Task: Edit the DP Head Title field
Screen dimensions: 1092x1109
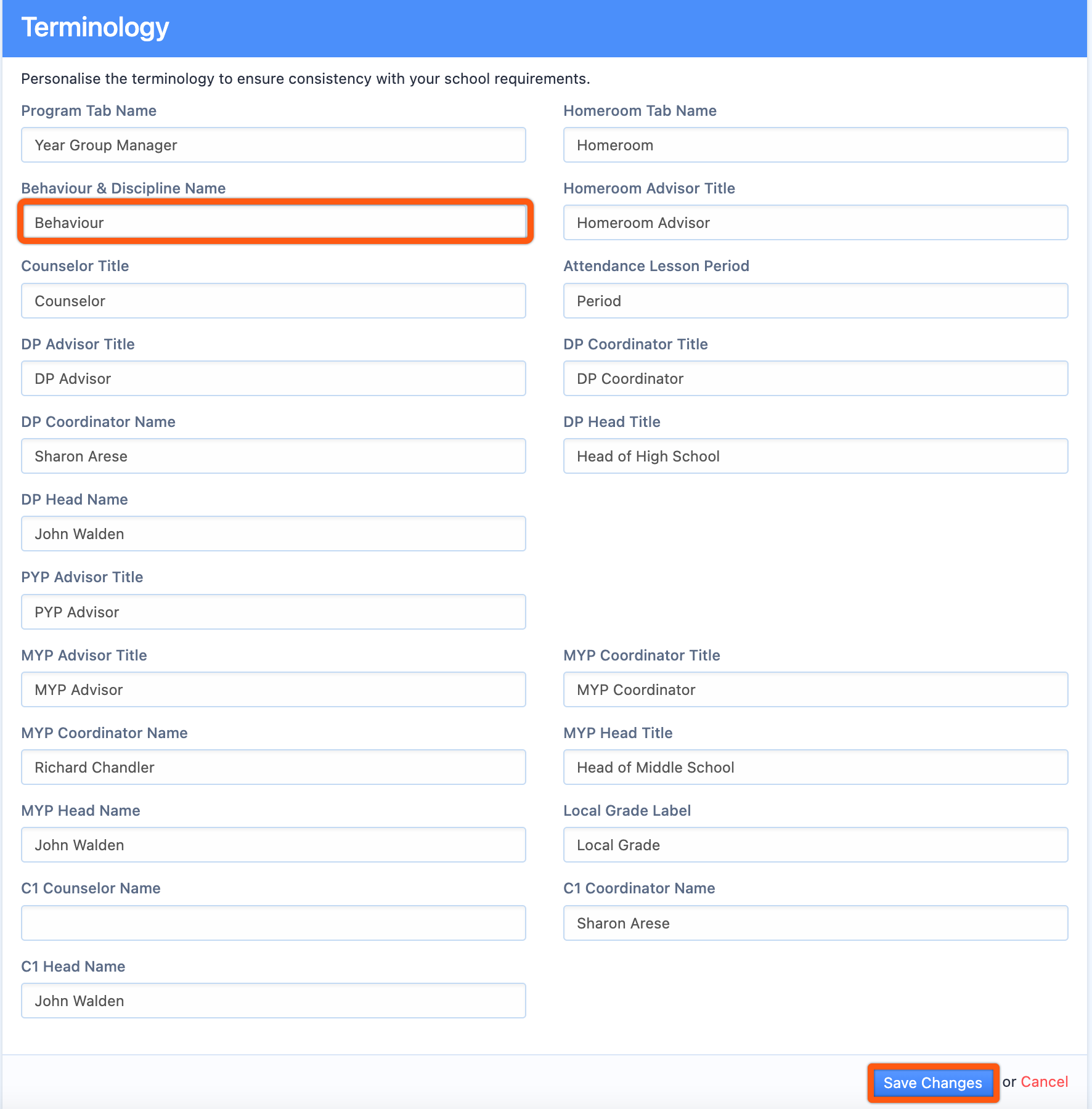Action: click(815, 456)
